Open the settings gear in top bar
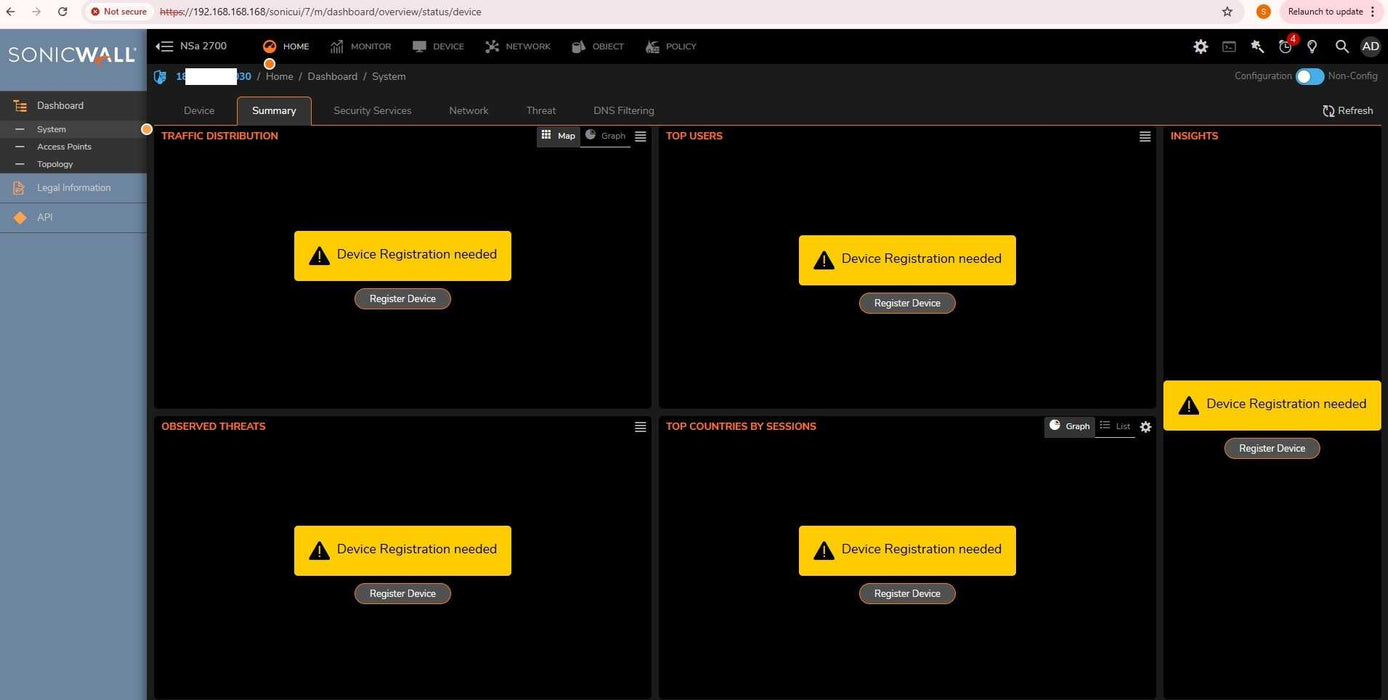 pyautogui.click(x=1200, y=47)
